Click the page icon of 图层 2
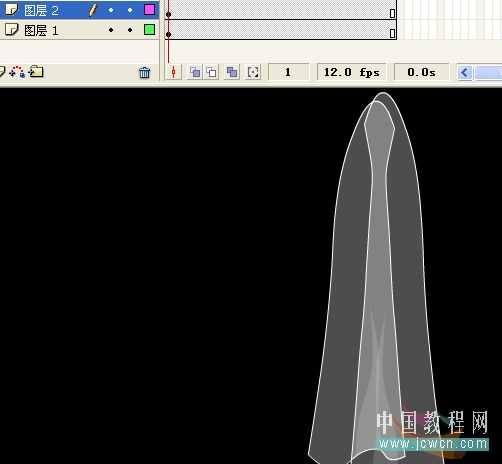Viewport: 502px width, 464px height. [x=12, y=10]
